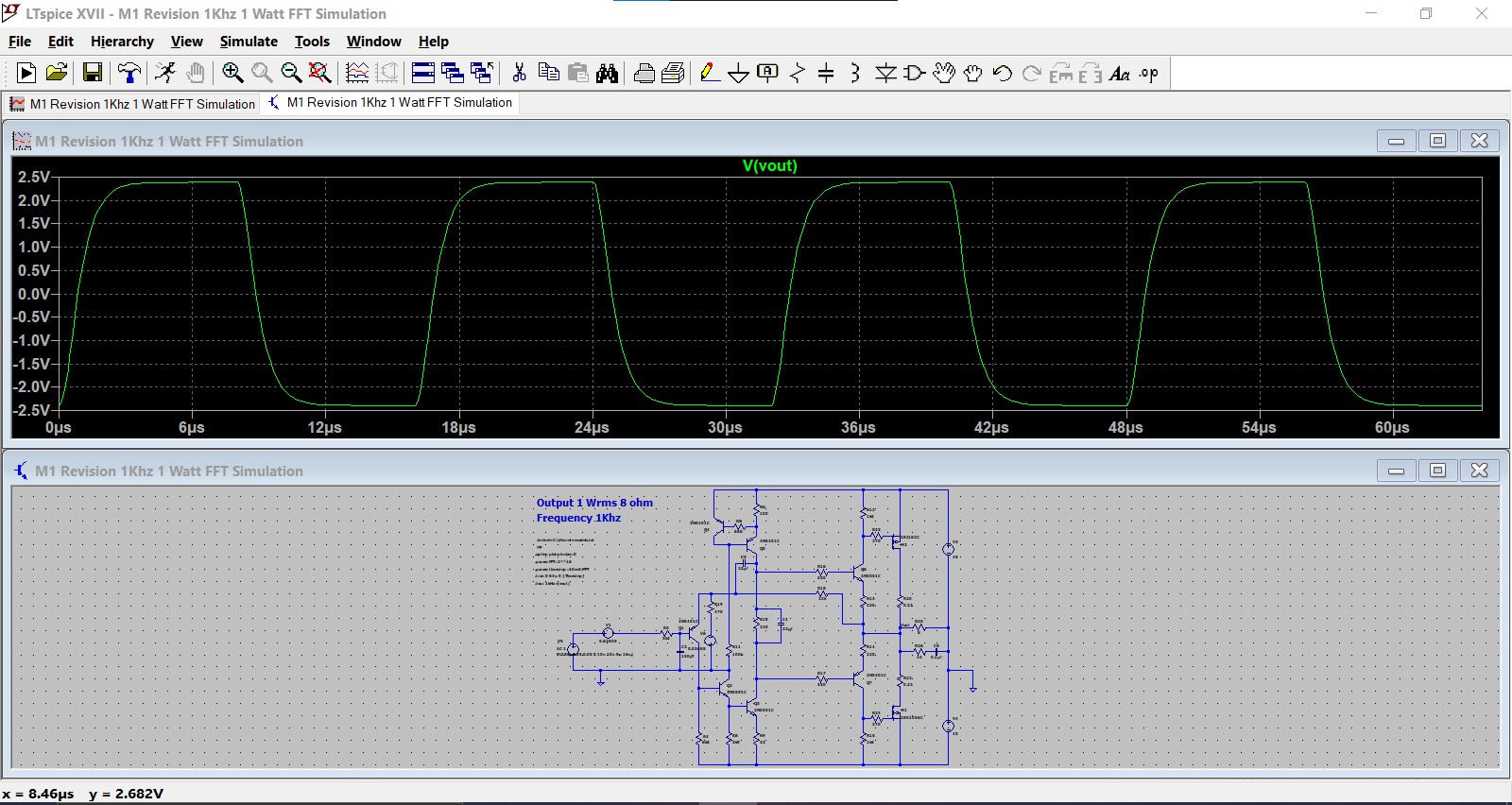This screenshot has height=805, width=1512.
Task: Open the File menu
Action: (x=20, y=42)
